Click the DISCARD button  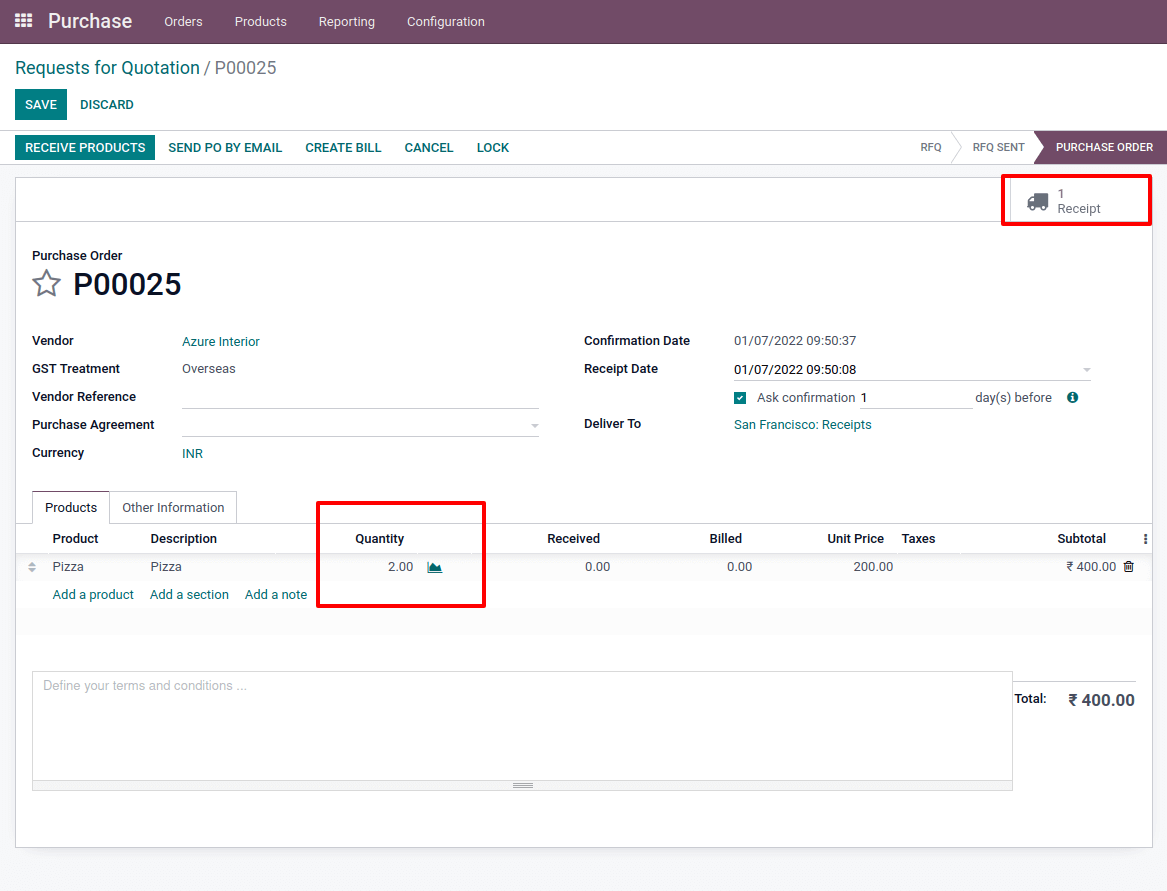(107, 105)
